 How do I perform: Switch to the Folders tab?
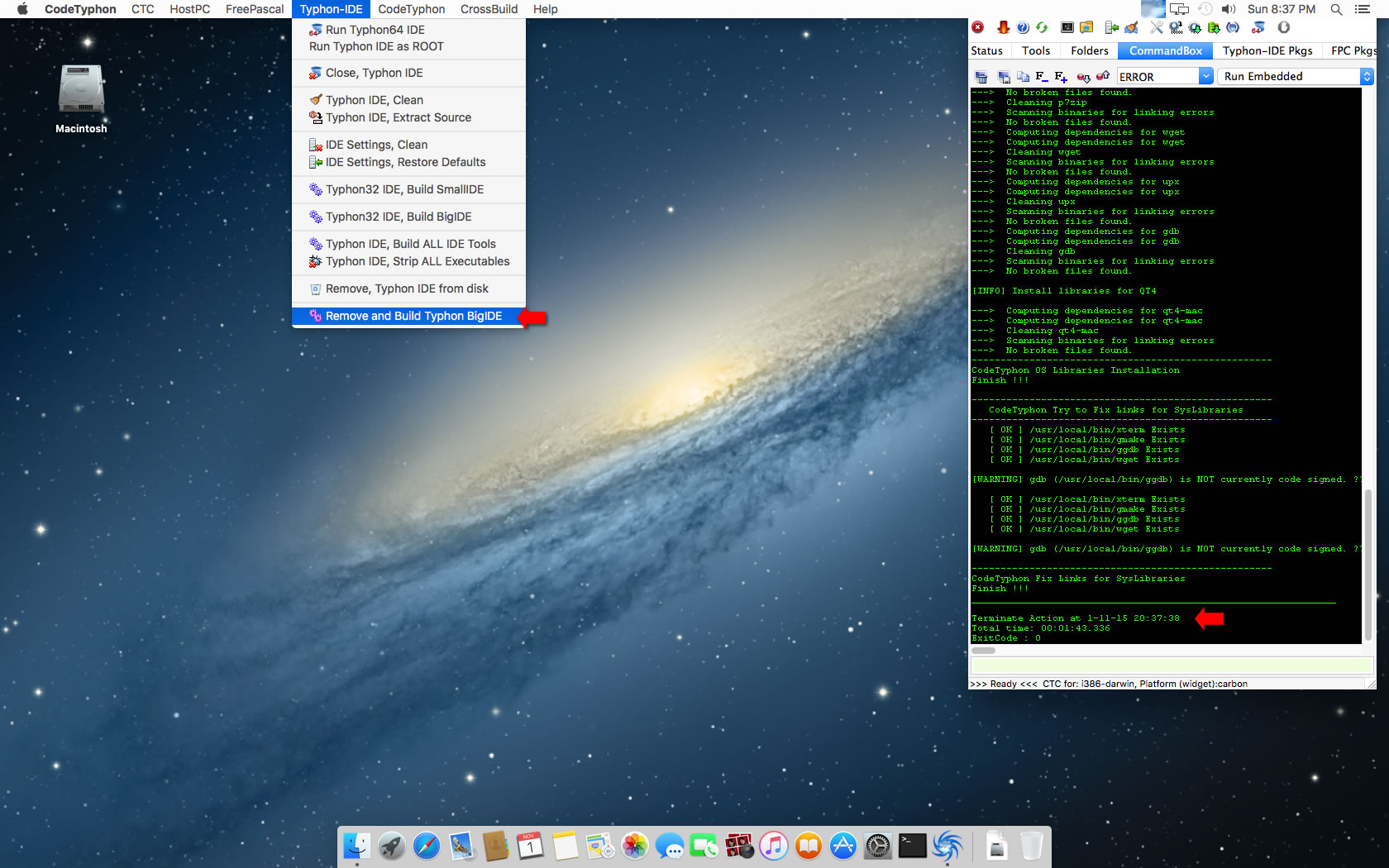(1090, 50)
